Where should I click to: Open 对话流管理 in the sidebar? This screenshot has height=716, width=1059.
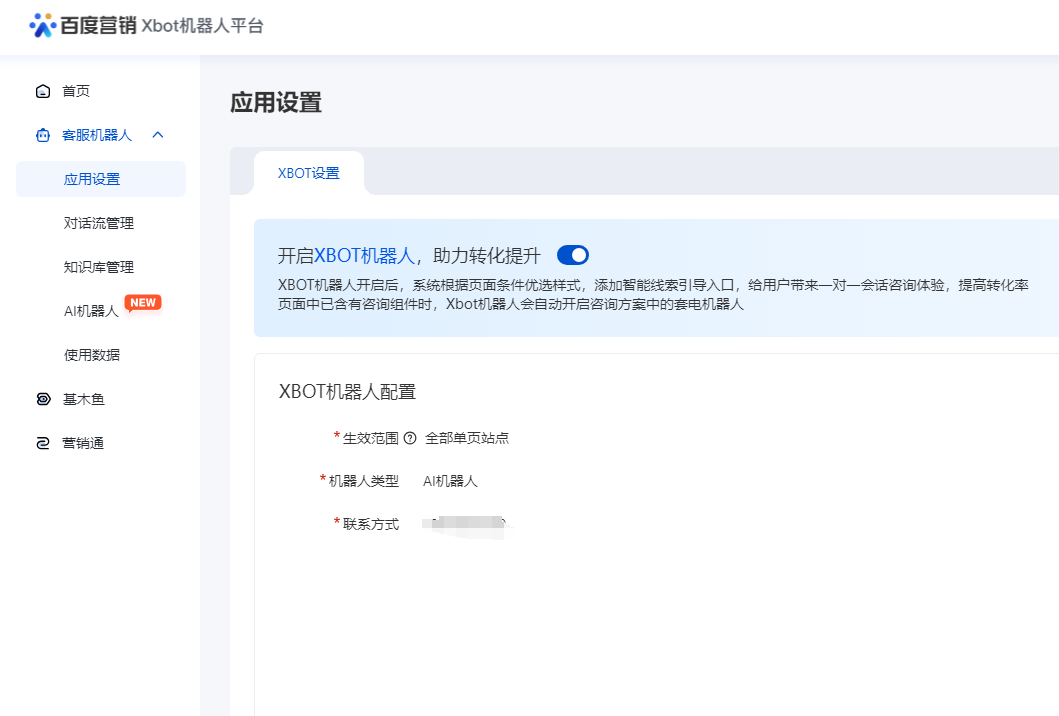(x=99, y=223)
